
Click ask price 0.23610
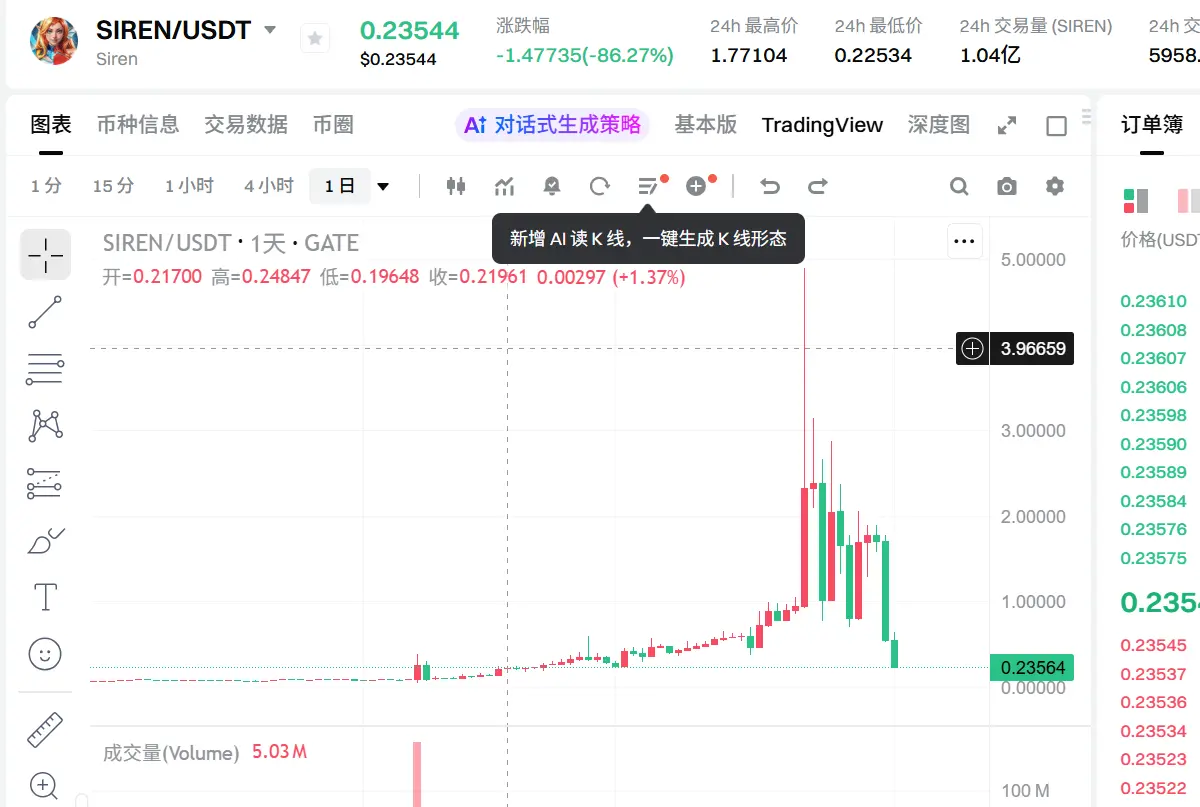[x=1153, y=301]
